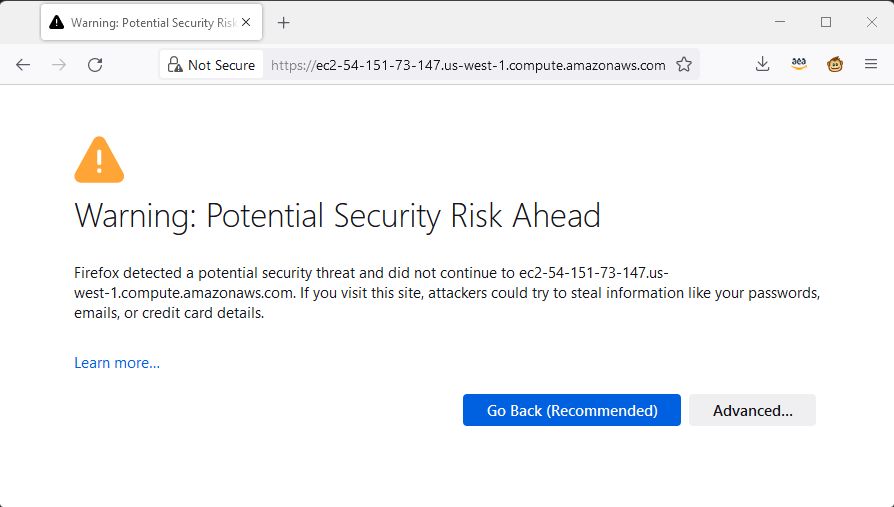The height and width of the screenshot is (507, 894).
Task: Reload the current page
Action: [95, 65]
